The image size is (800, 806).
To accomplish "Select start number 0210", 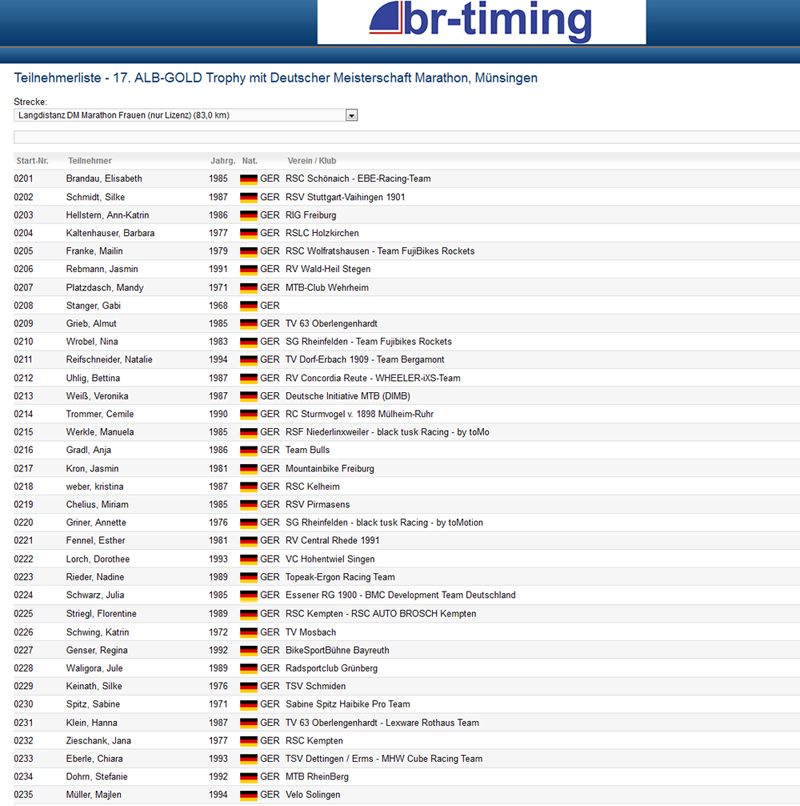I will click(x=23, y=342).
